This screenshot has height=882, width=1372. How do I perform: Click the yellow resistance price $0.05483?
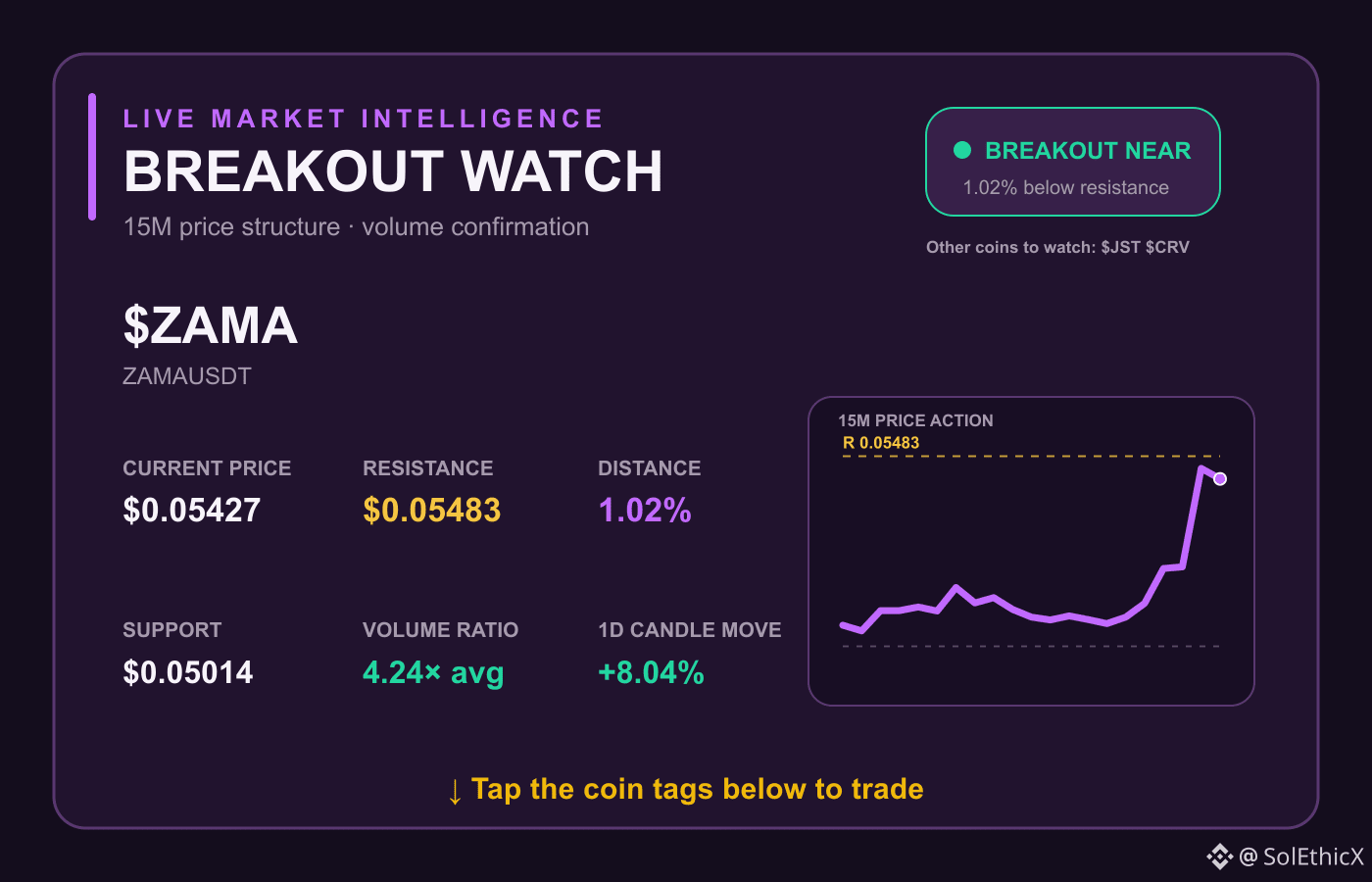tap(431, 510)
